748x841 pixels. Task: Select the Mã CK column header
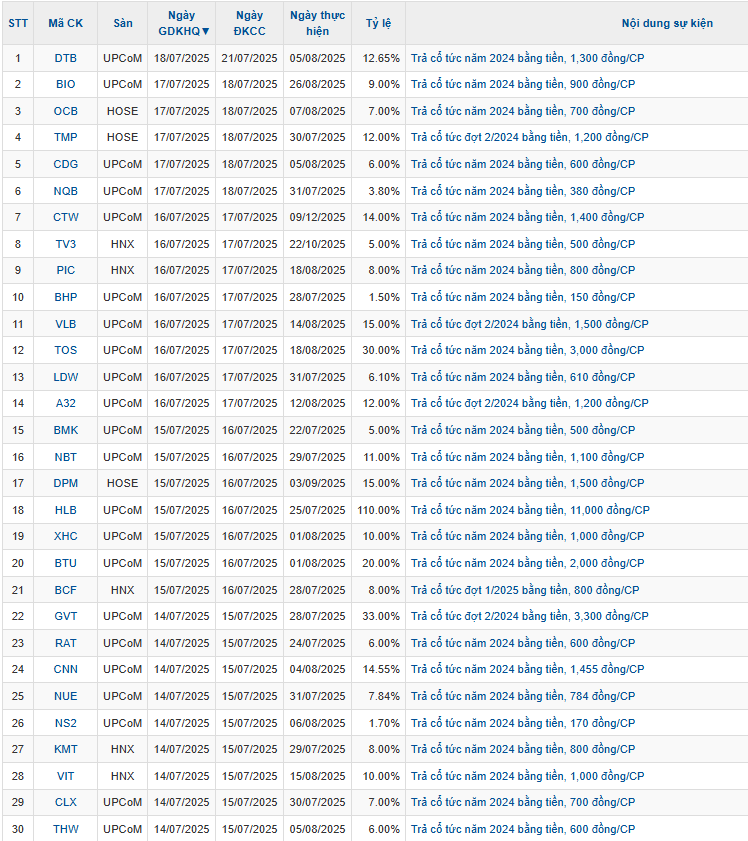pos(65,23)
